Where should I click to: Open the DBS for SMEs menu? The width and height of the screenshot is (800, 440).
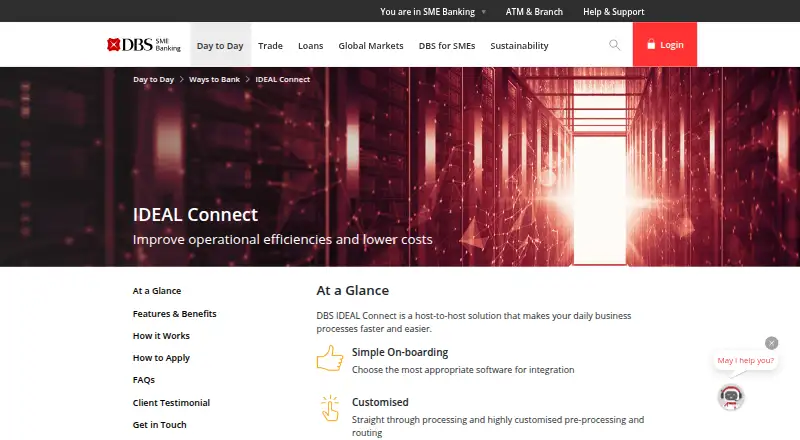(446, 45)
